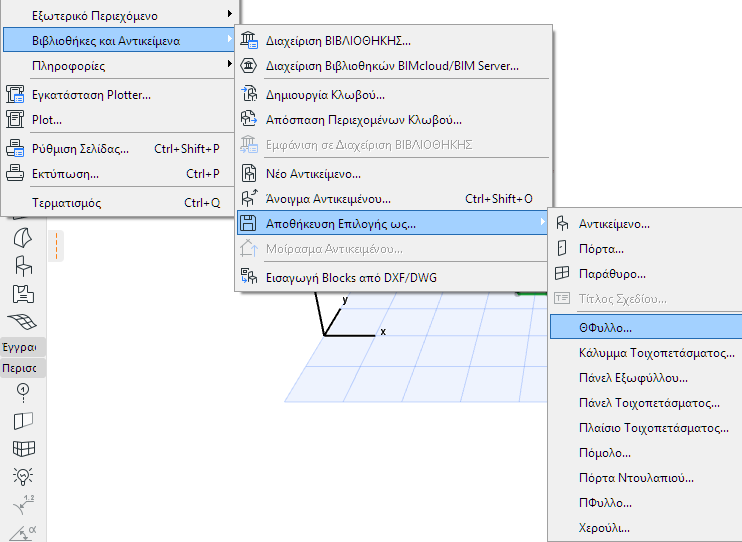The height and width of the screenshot is (542, 742).
Task: Choose Plot... from the menu
Action: [x=119, y=120]
